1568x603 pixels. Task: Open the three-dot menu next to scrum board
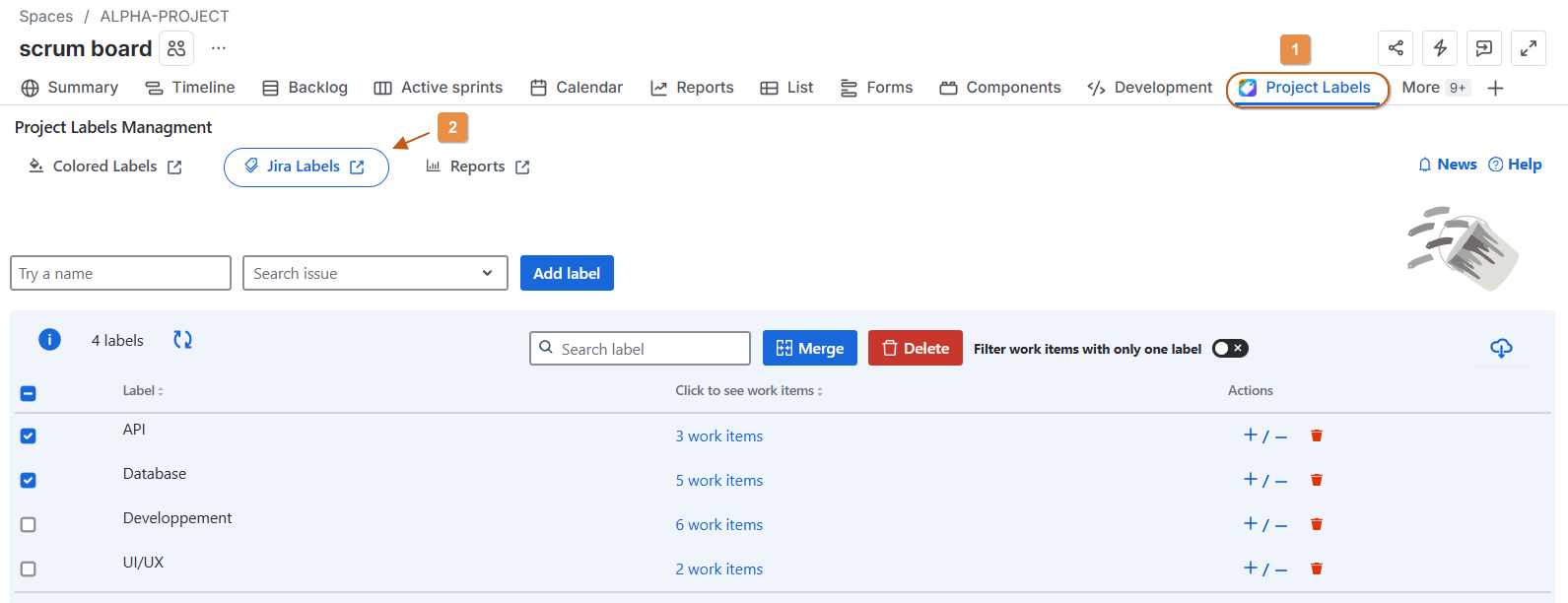coord(219,48)
